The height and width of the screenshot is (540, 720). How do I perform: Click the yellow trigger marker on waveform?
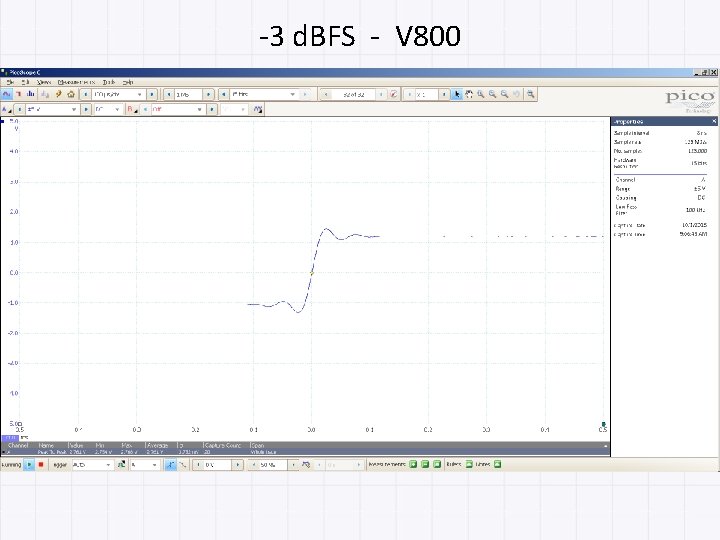[x=312, y=273]
